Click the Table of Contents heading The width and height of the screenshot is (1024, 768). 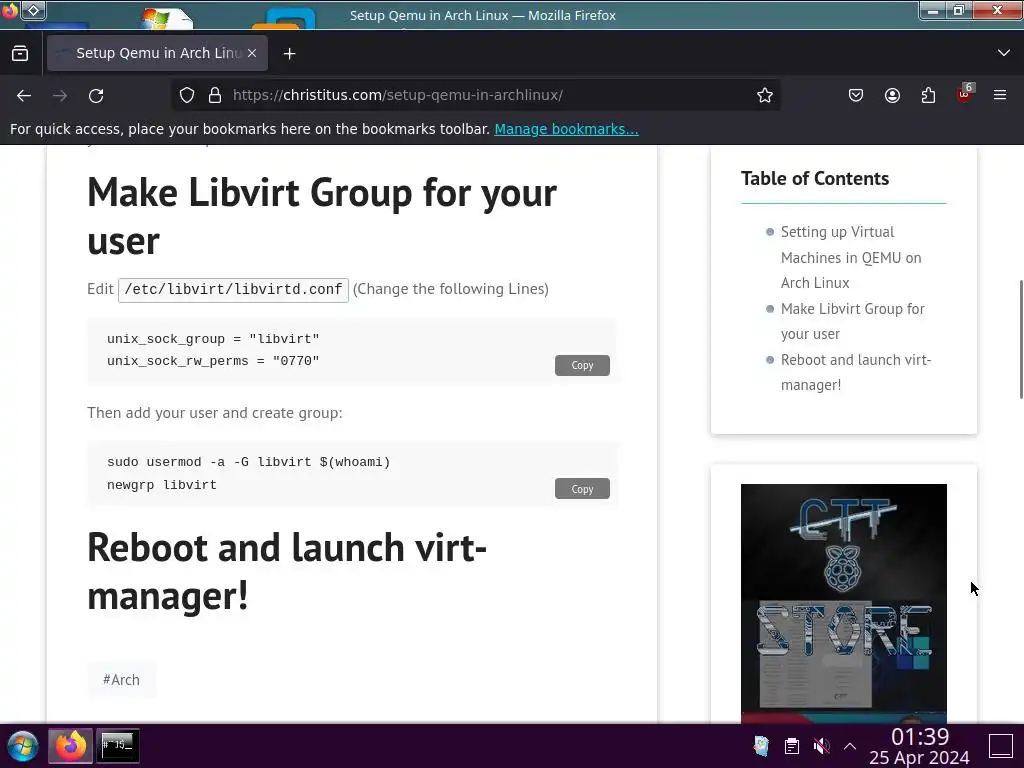814,178
